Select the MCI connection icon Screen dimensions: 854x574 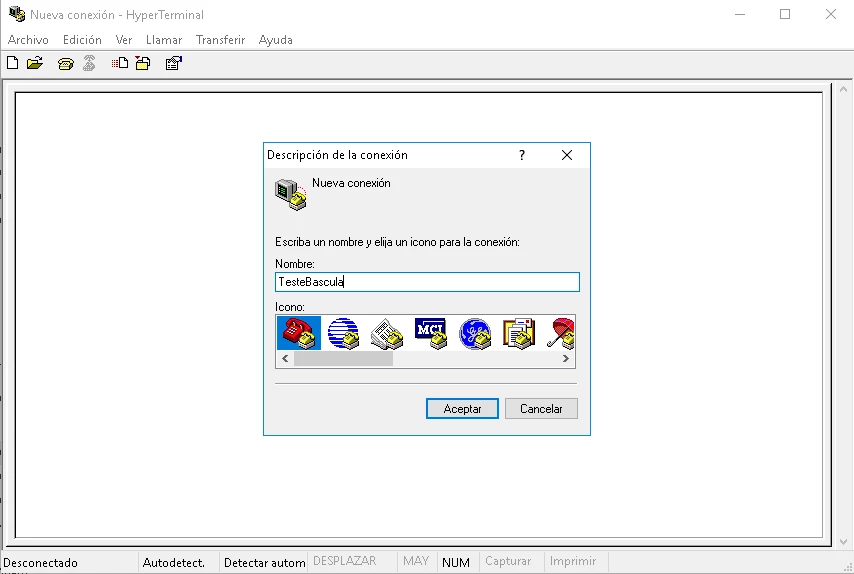(x=431, y=333)
